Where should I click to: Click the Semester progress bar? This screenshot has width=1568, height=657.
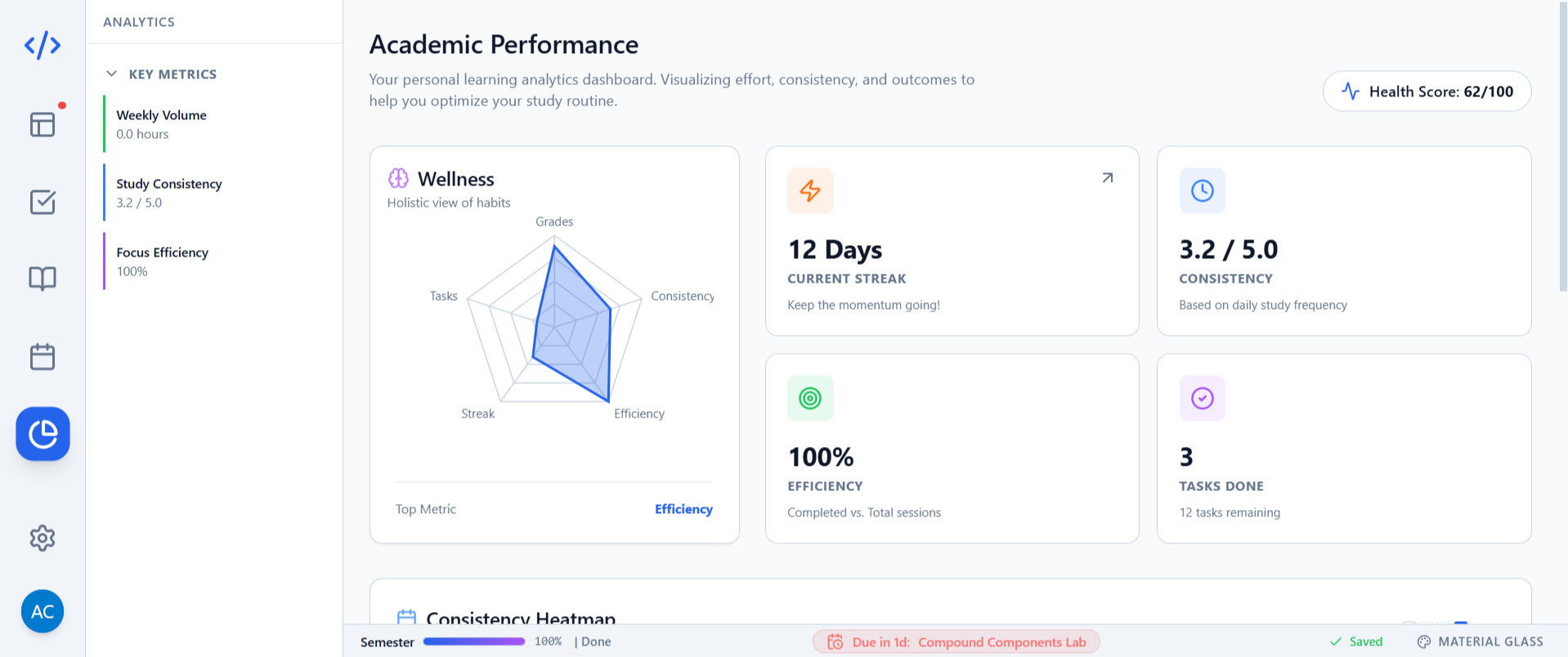coord(473,642)
